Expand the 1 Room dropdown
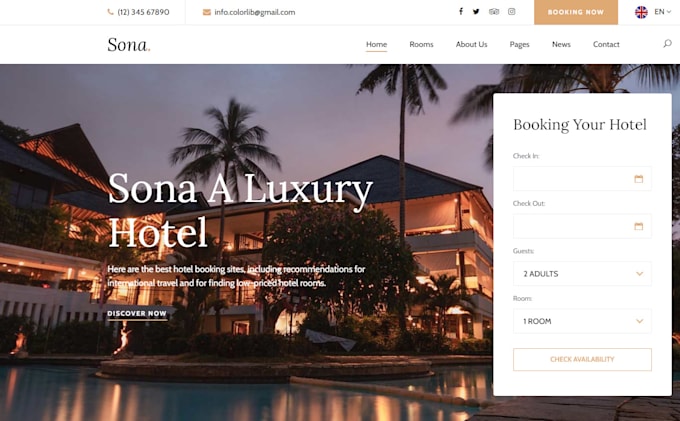 582,321
